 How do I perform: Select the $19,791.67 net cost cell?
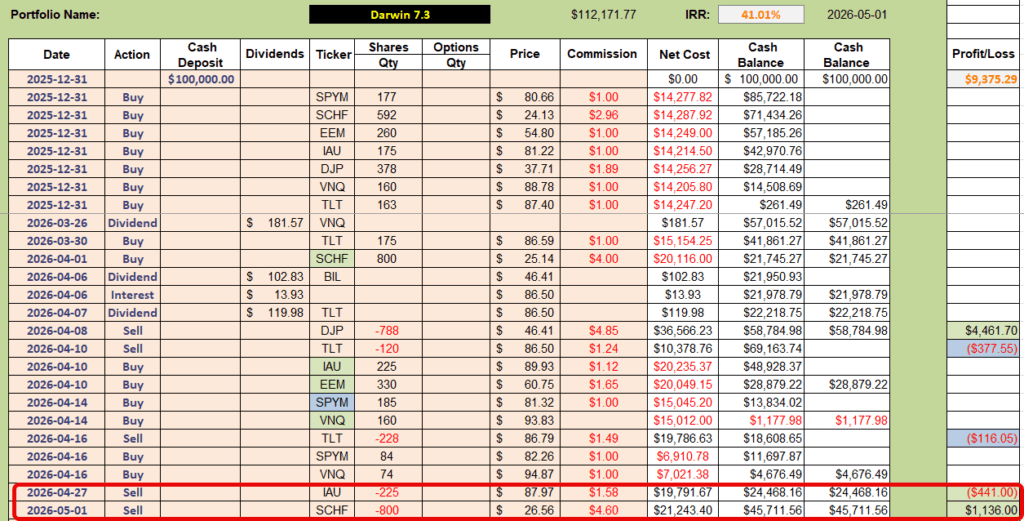[683, 492]
